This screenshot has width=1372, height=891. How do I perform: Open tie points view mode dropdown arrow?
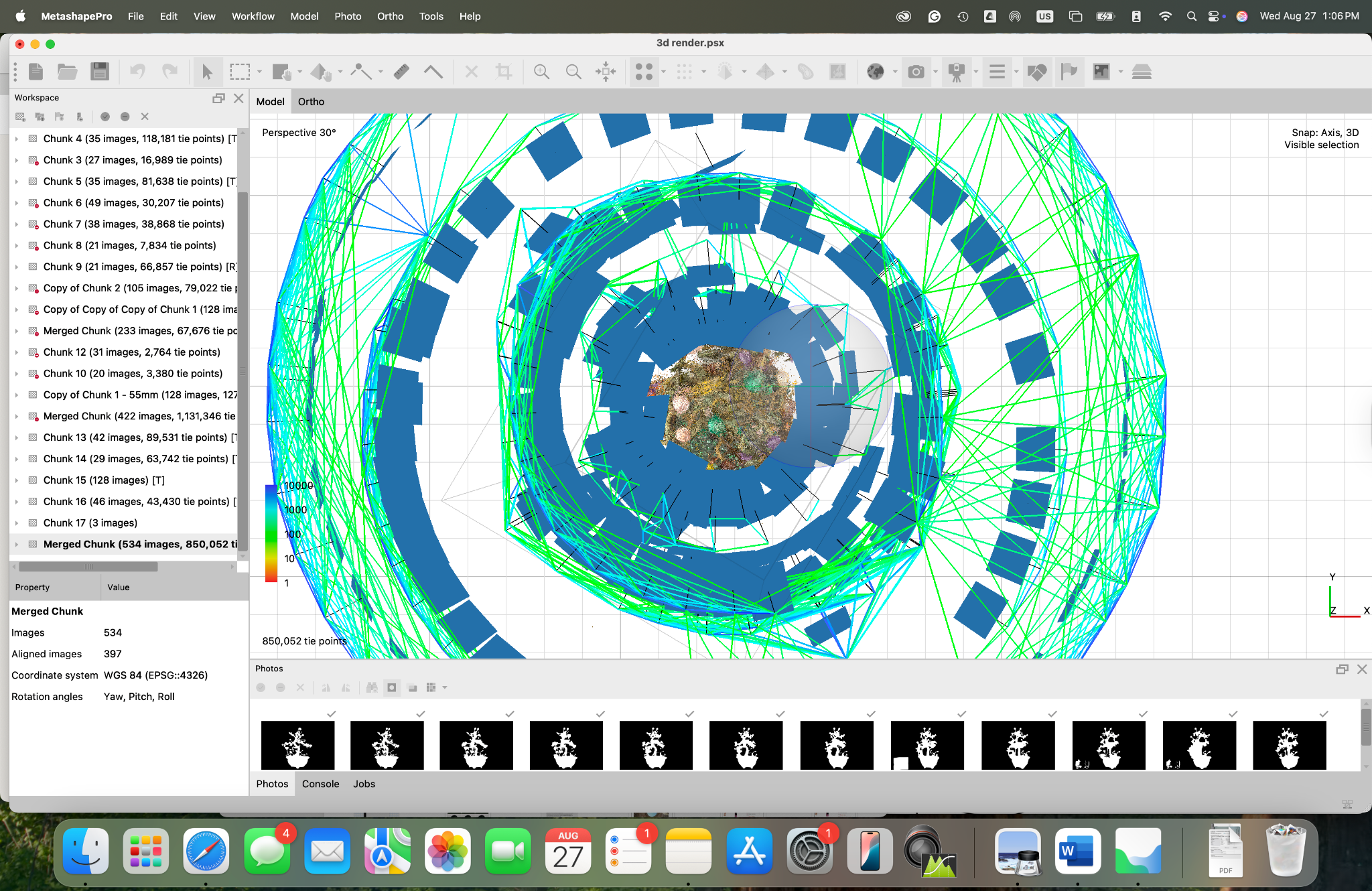point(664,72)
